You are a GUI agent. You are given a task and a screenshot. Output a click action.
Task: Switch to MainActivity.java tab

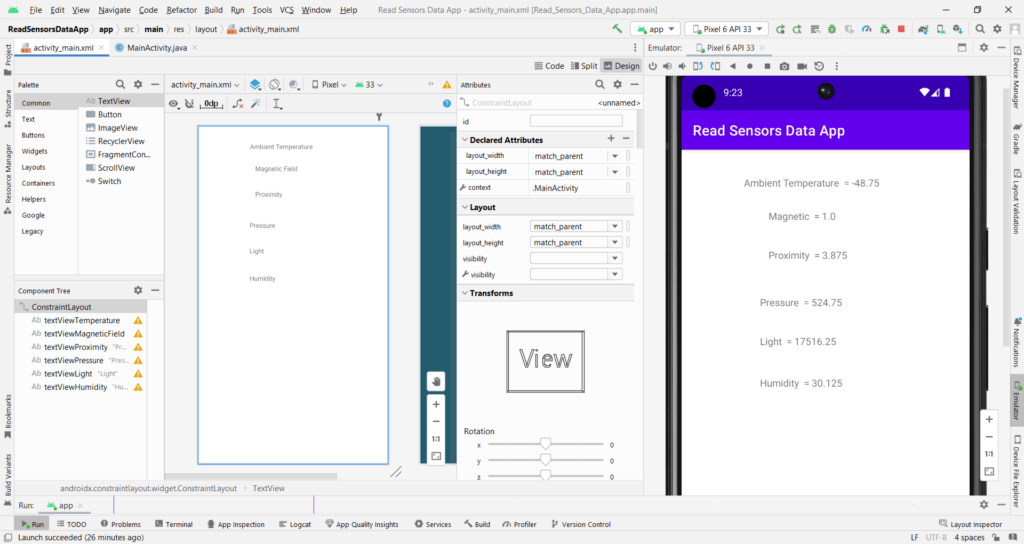[x=156, y=48]
